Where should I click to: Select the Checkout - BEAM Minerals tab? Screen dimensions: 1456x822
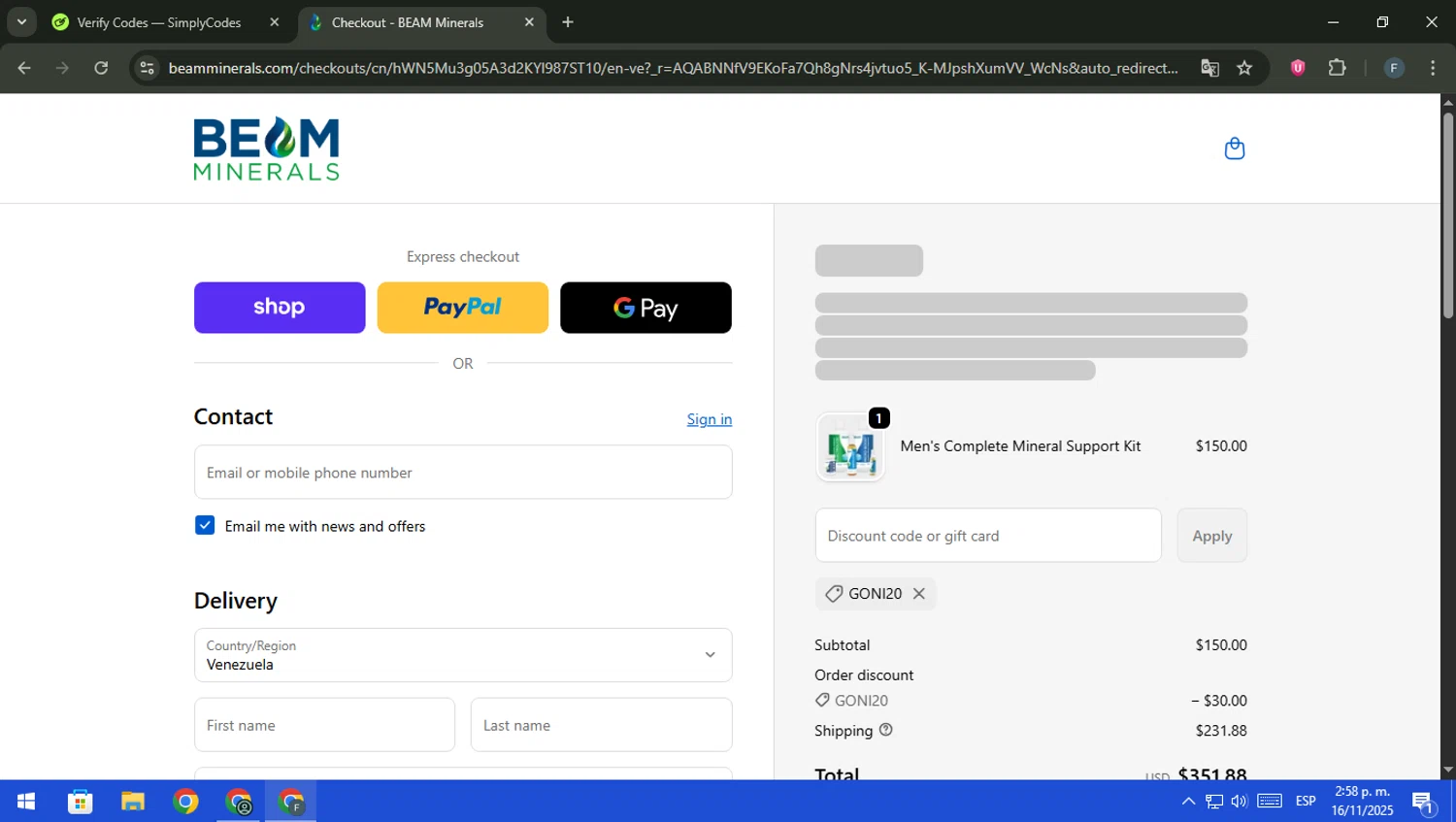coord(422,22)
